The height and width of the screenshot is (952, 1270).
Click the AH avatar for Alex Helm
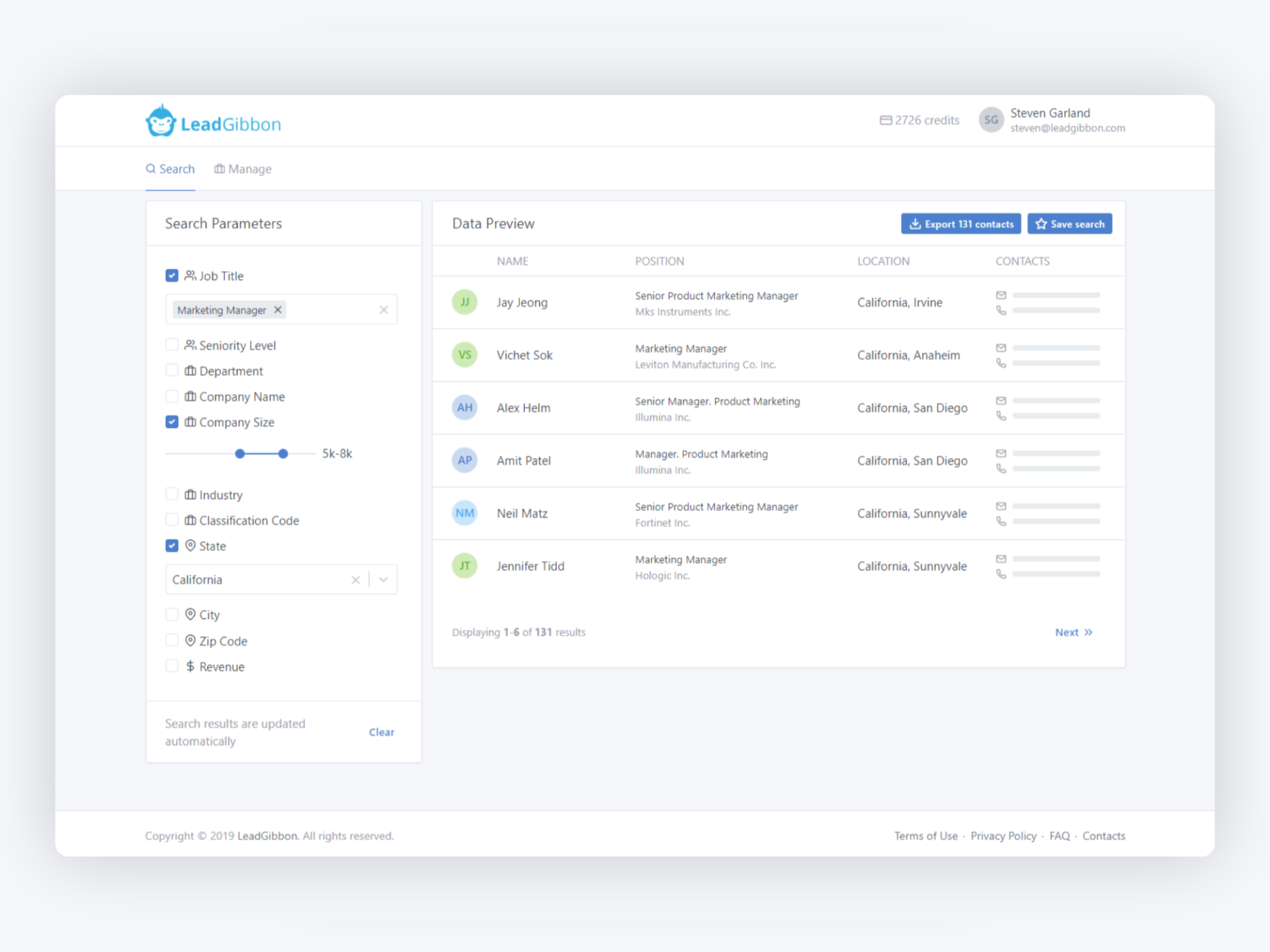pyautogui.click(x=464, y=407)
